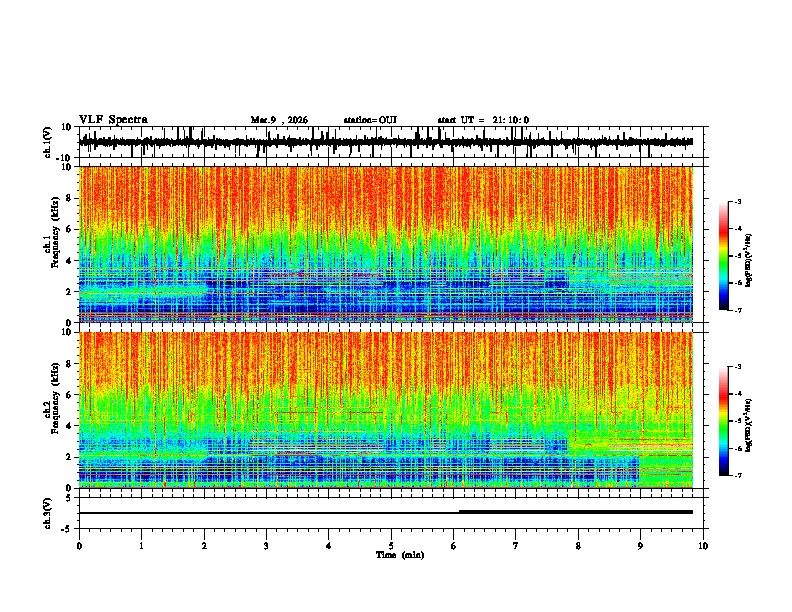Click the step in the ch.3 trace near 6 min

click(459, 512)
